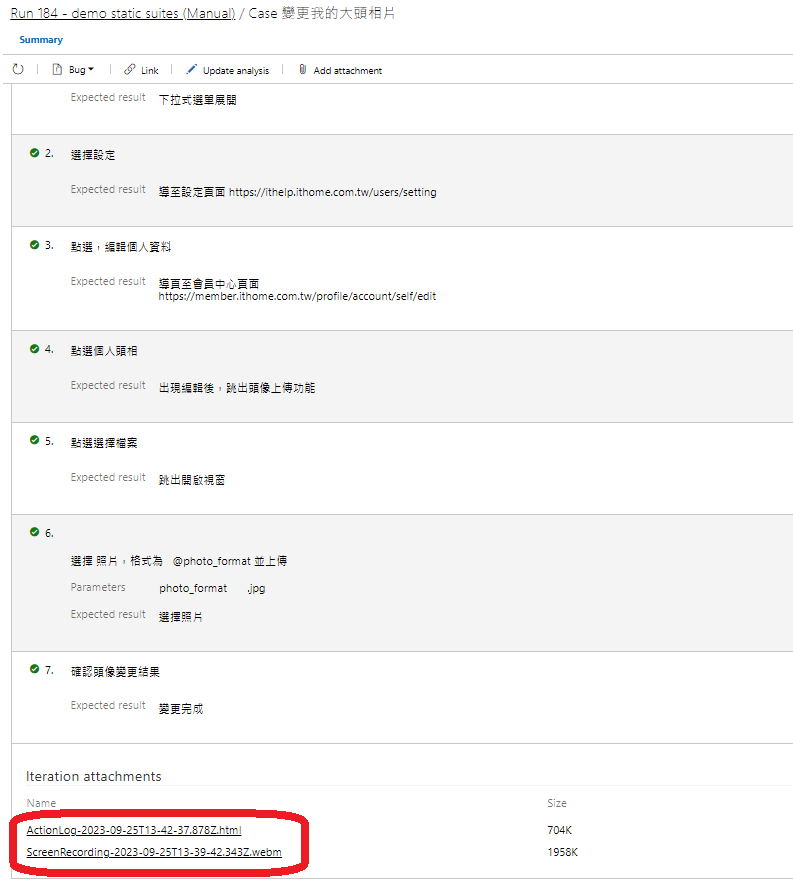Click the Name column header

41,803
